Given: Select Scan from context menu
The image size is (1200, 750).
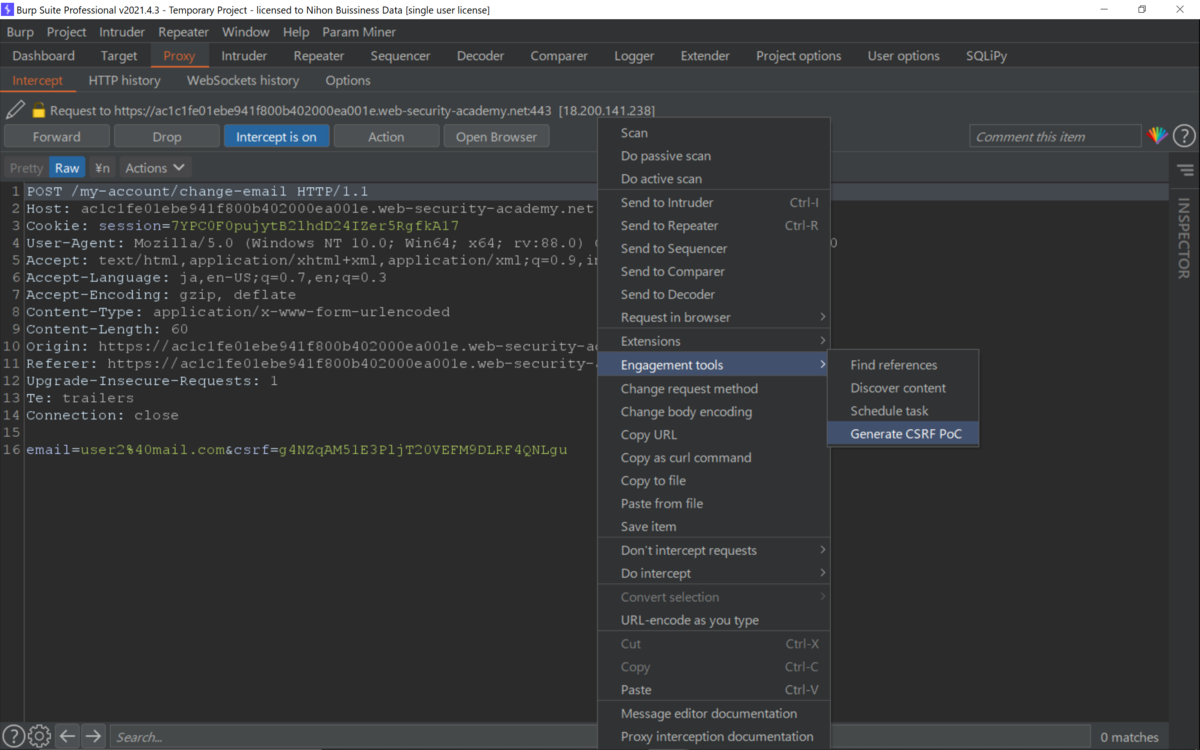Looking at the screenshot, I should pos(714,132).
